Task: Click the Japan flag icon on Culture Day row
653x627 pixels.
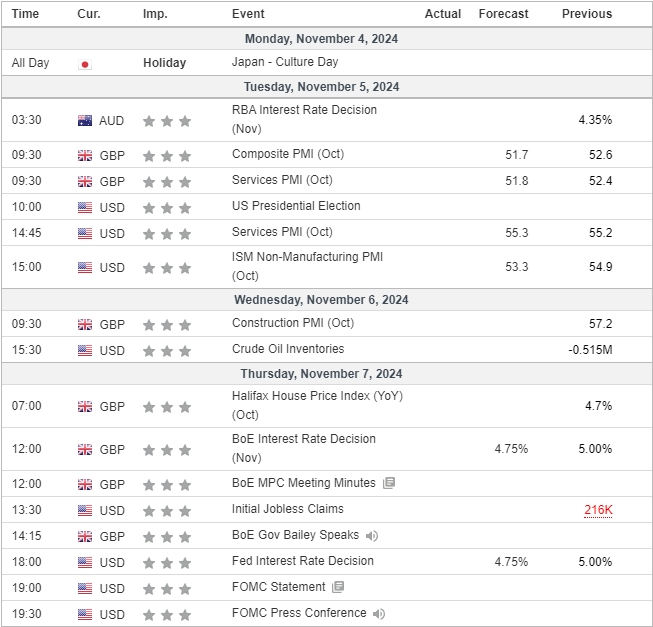Action: [85, 65]
